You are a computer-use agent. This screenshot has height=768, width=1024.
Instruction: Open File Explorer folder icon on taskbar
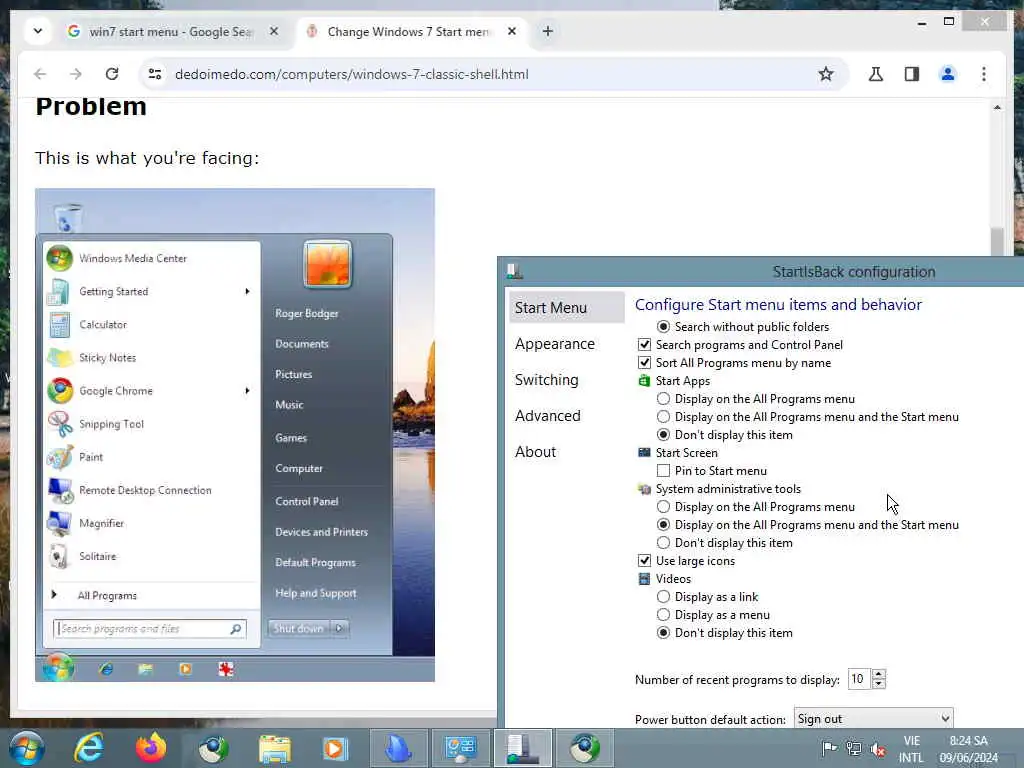(x=274, y=748)
